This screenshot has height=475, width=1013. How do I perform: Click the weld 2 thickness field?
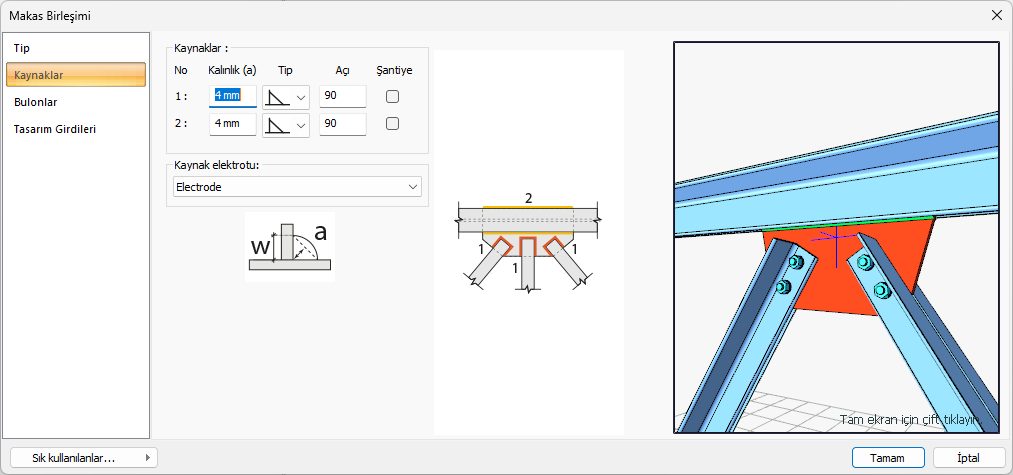click(232, 124)
